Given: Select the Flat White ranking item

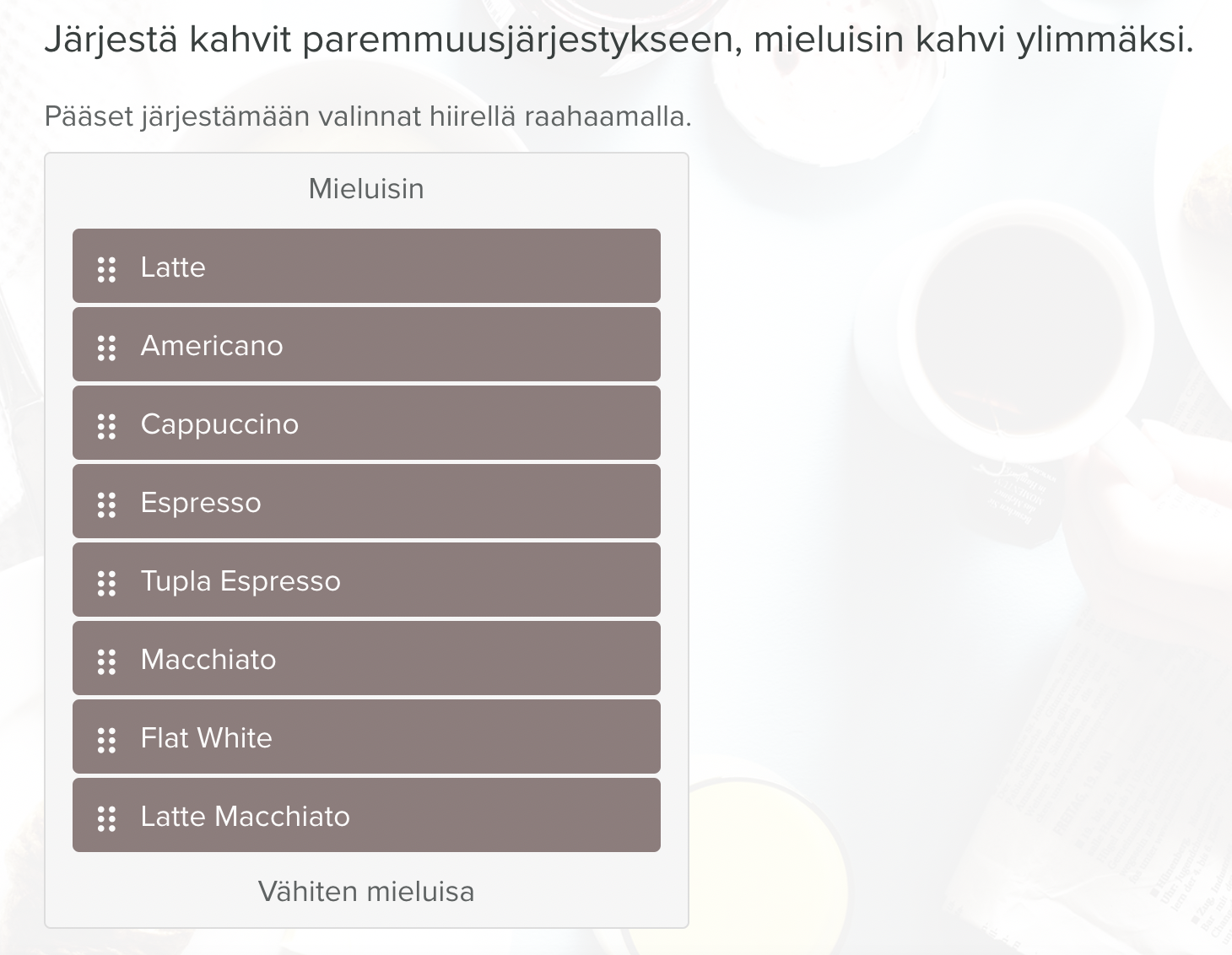Looking at the screenshot, I should click(x=366, y=736).
